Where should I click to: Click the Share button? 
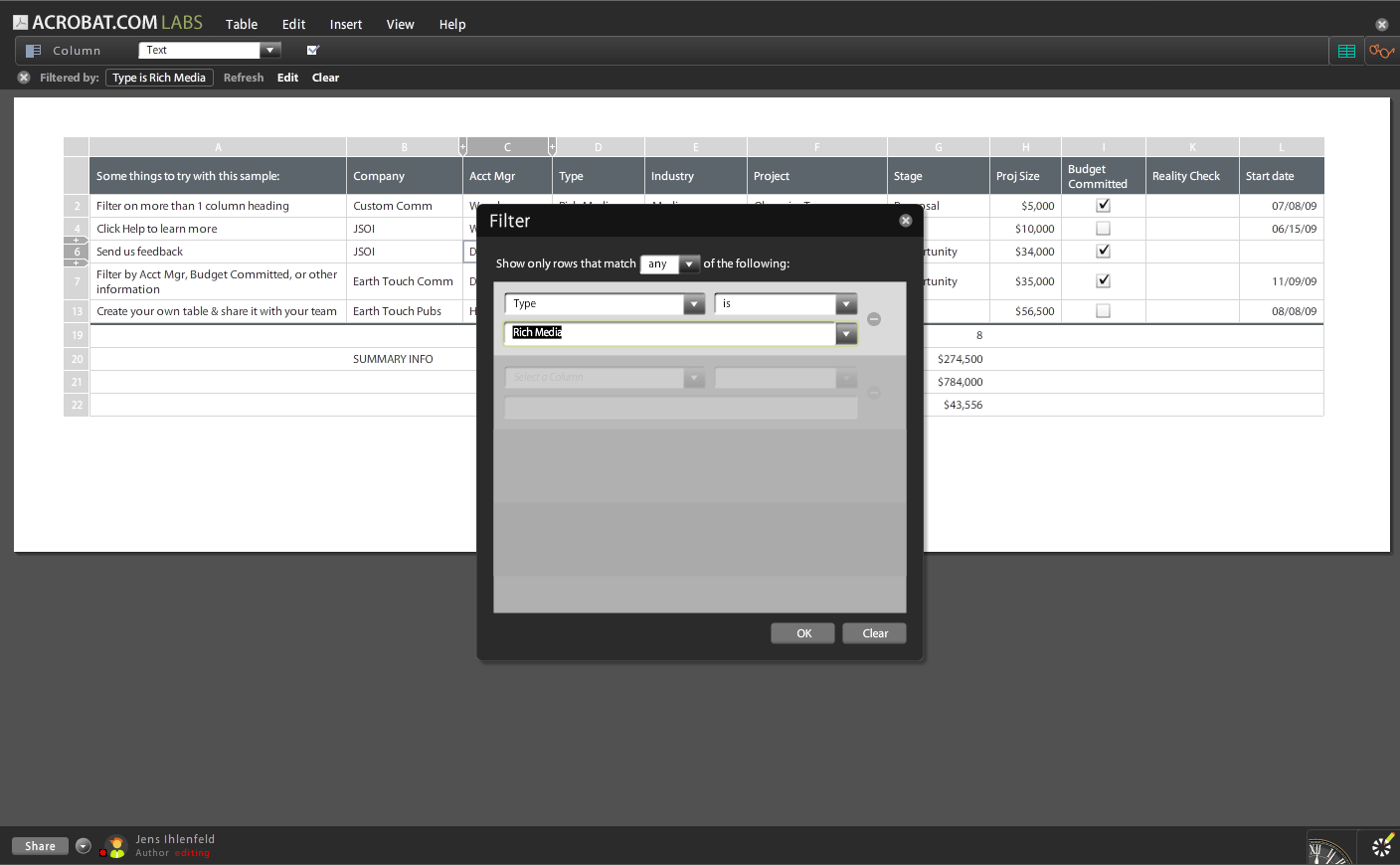pos(39,846)
